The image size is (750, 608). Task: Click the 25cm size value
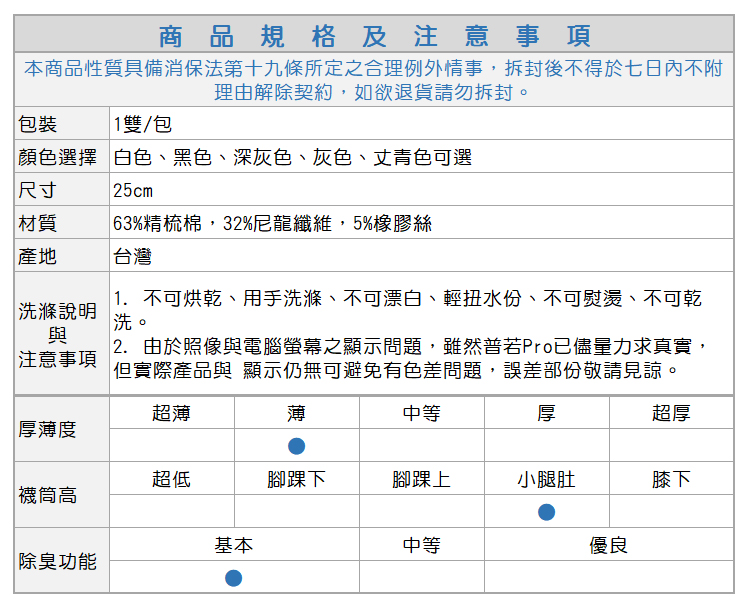click(x=133, y=190)
